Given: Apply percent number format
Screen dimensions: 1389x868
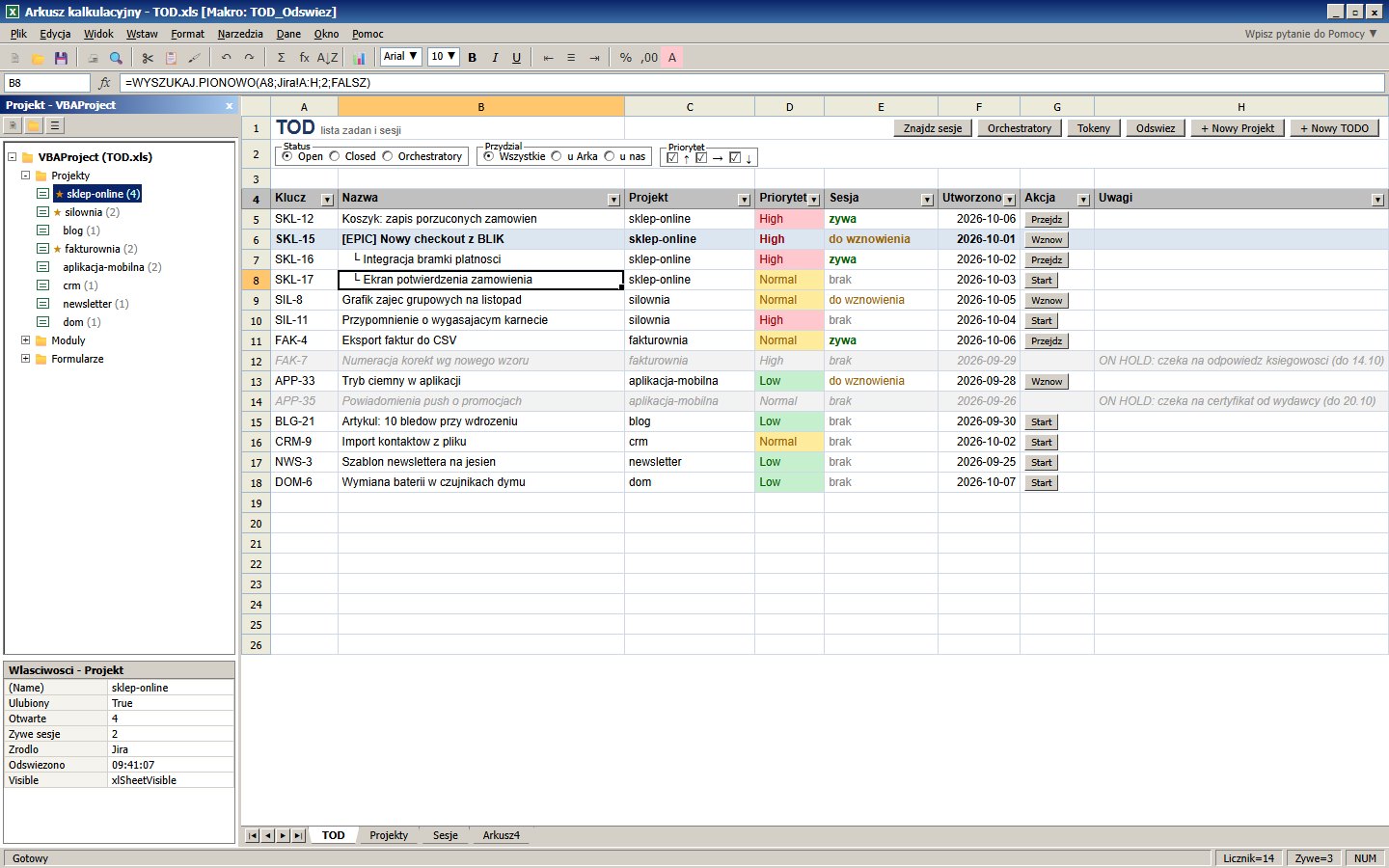Looking at the screenshot, I should (626, 58).
